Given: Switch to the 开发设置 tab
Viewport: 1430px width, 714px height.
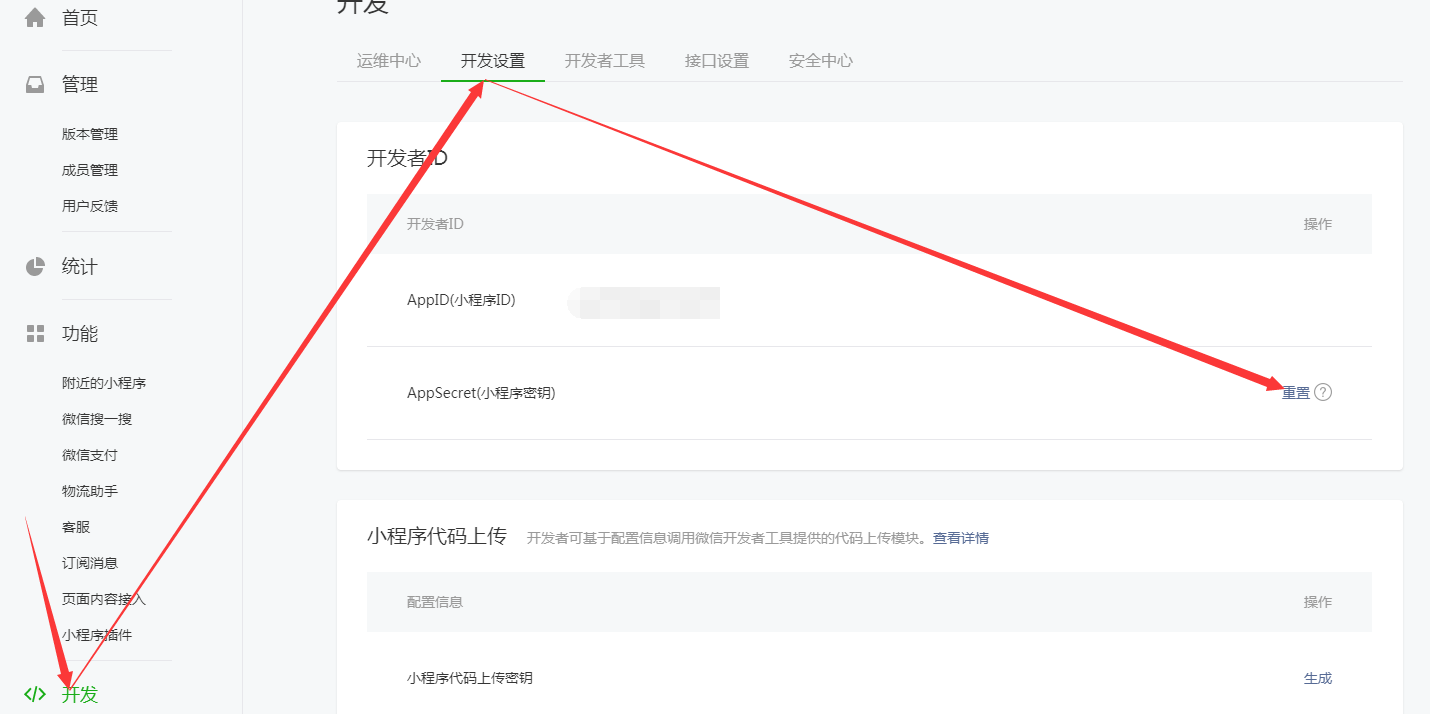Looking at the screenshot, I should coord(493,61).
